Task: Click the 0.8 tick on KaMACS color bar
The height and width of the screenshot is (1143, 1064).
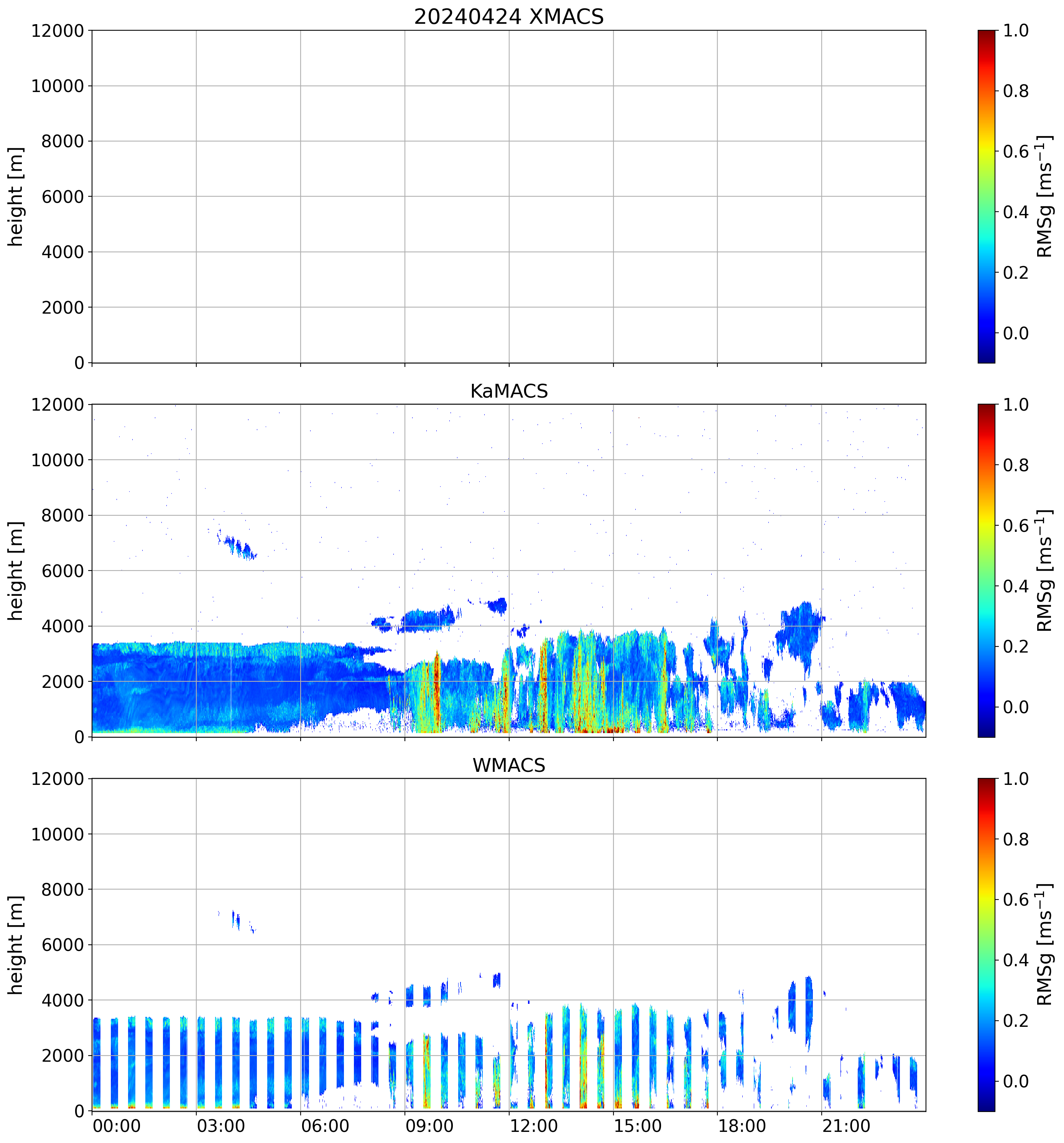Action: pos(1016,465)
